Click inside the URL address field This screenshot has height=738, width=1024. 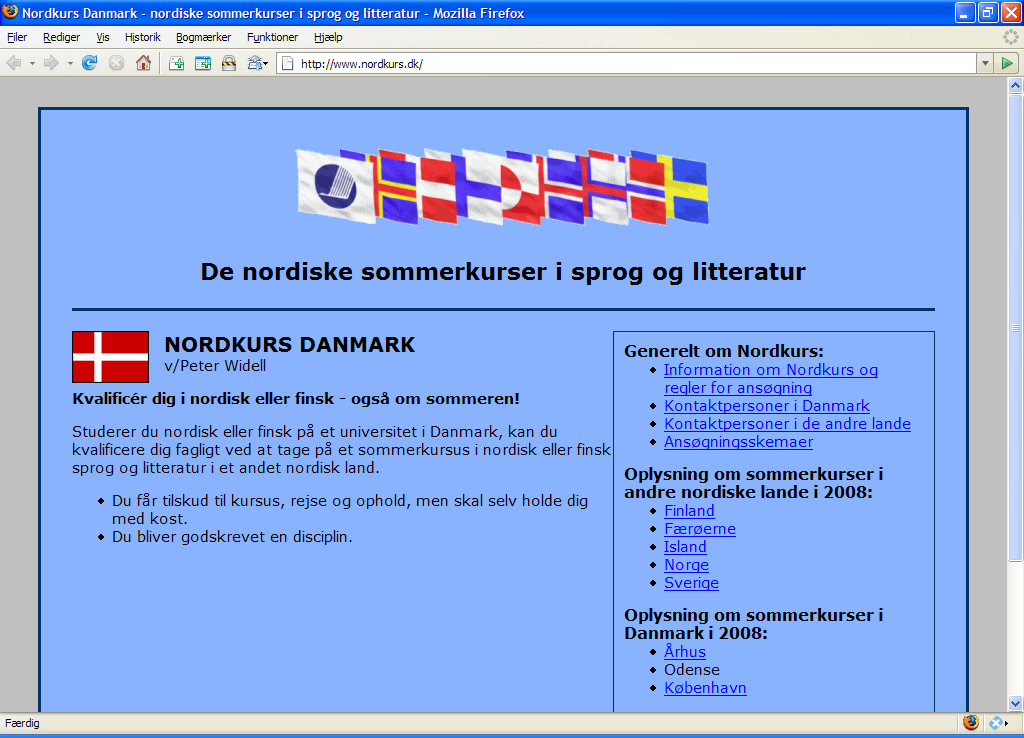coord(627,63)
